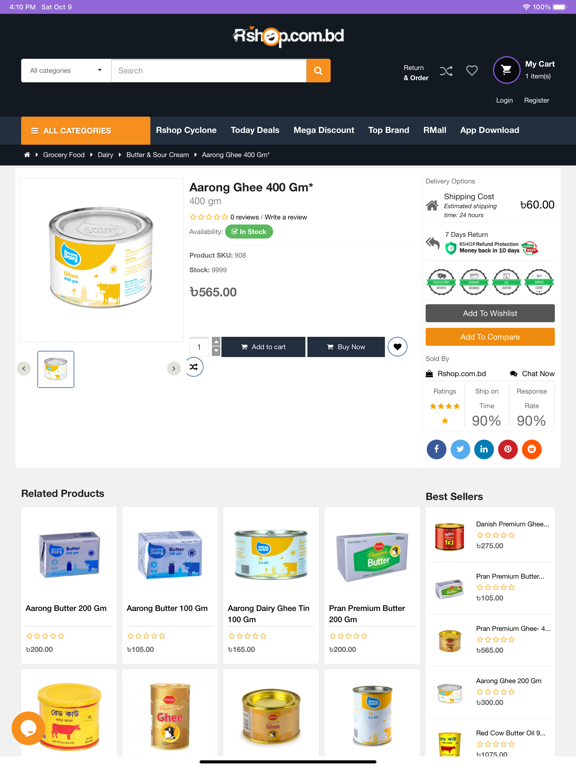The width and height of the screenshot is (576, 768).
Task: Open the Mega Discount menu item
Action: (324, 130)
